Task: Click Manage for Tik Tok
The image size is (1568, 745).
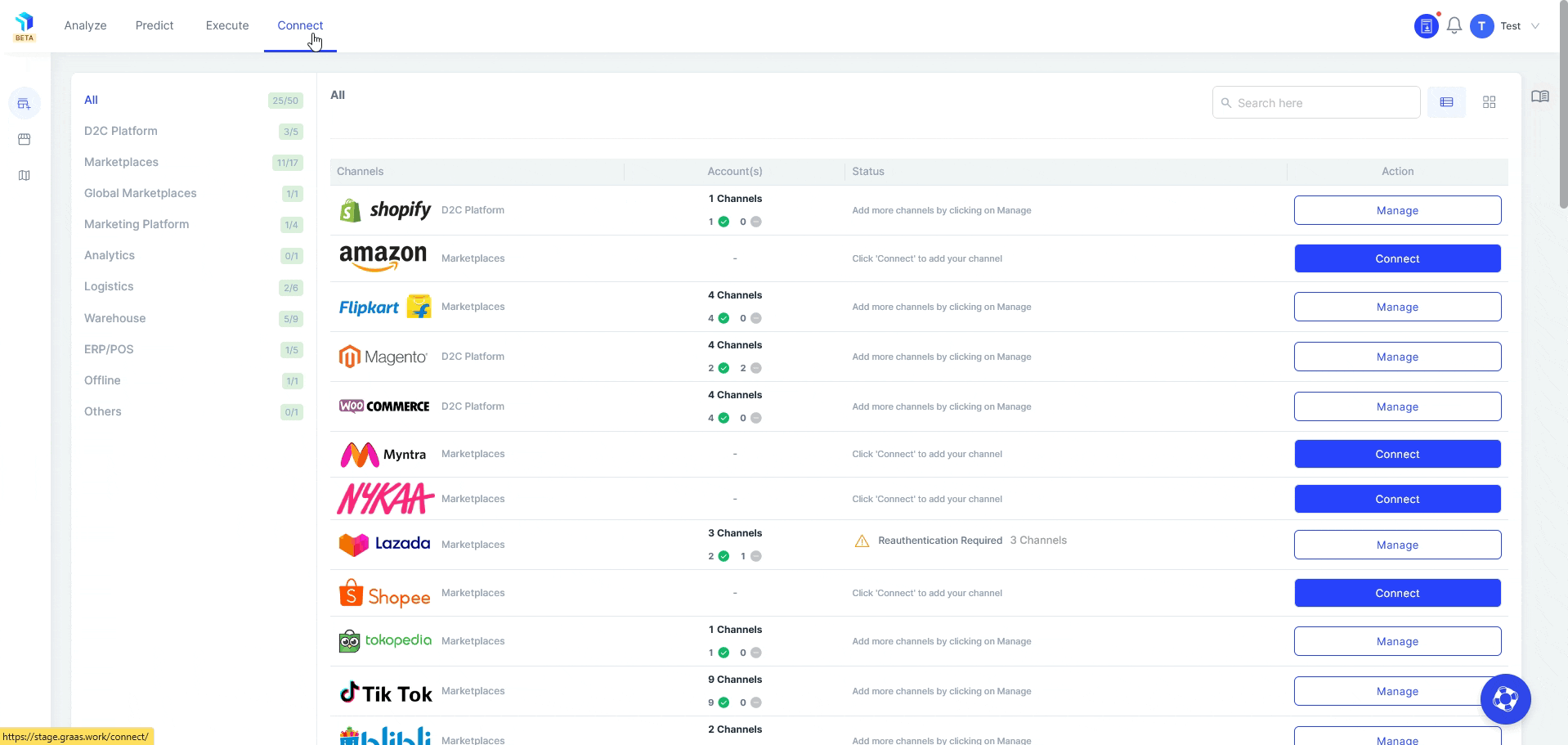Action: [1397, 691]
